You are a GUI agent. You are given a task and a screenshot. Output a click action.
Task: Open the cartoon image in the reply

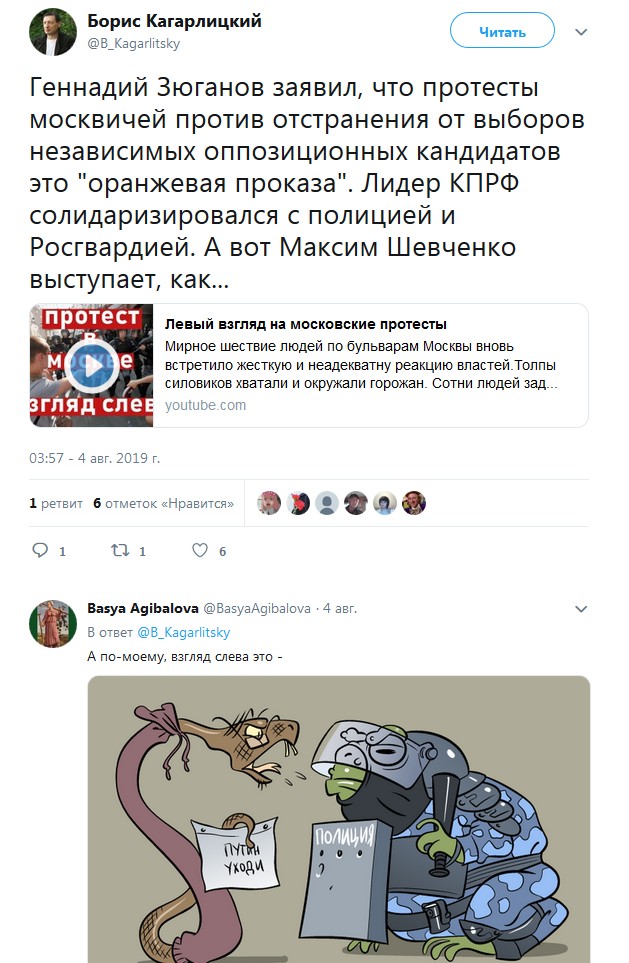339,819
